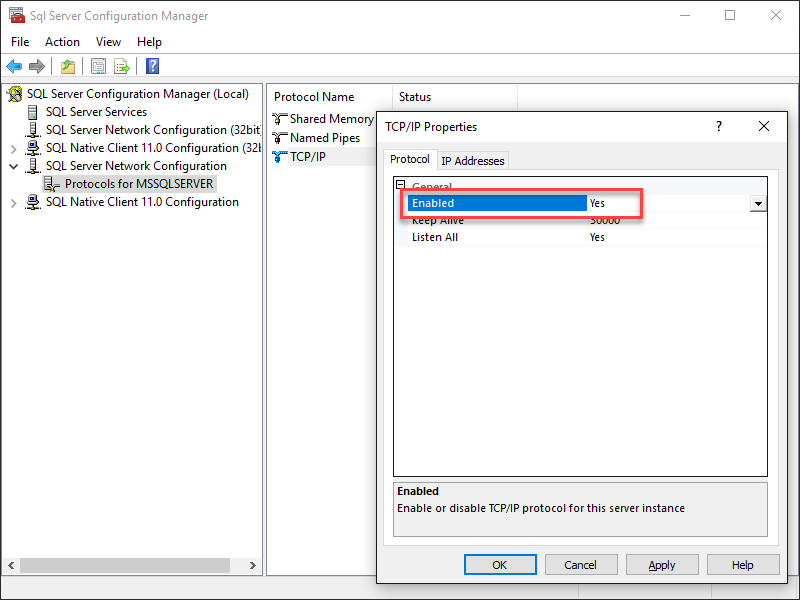The width and height of the screenshot is (800, 600).
Task: Switch to the Protocol tab
Action: [410, 159]
